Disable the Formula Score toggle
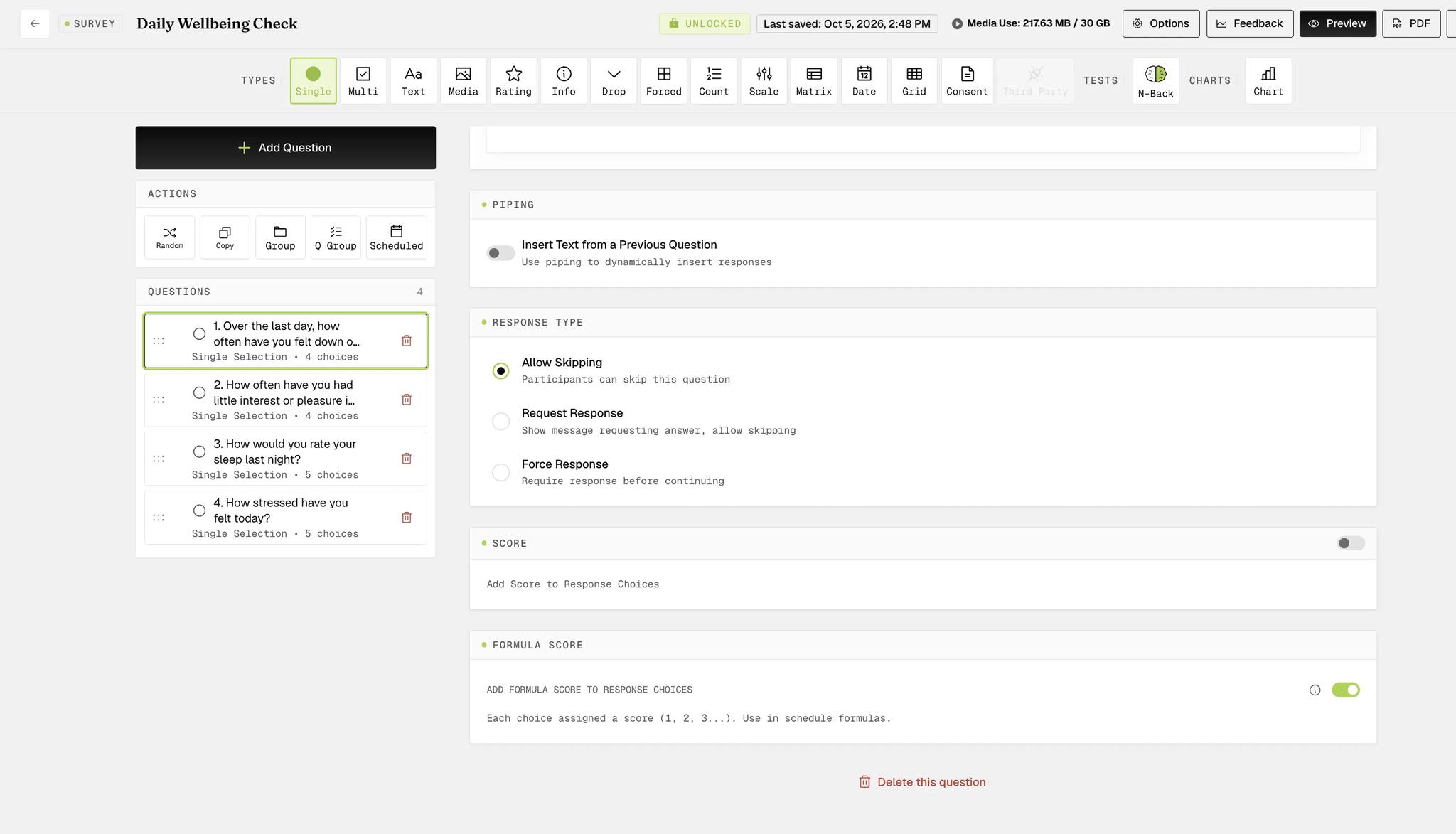1456x834 pixels. pyautogui.click(x=1345, y=690)
